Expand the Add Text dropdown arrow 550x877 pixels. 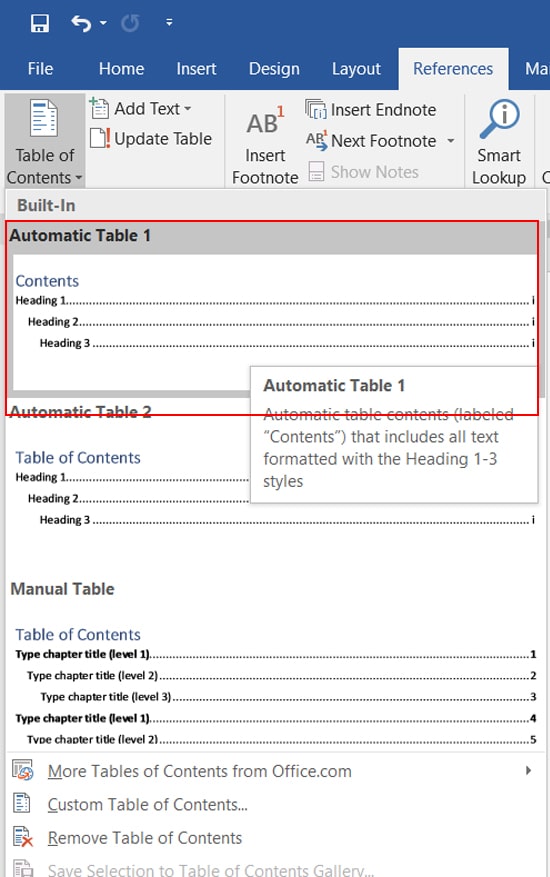187,109
